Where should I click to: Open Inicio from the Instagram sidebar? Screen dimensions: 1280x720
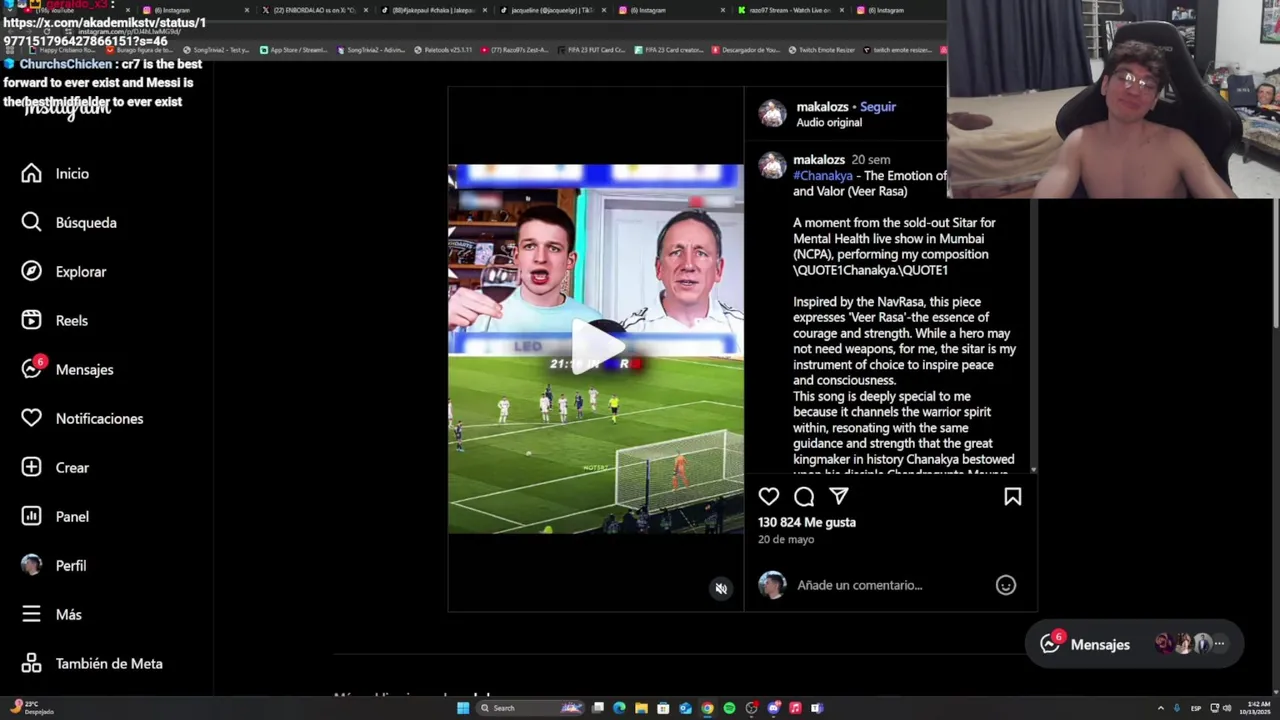(55, 173)
